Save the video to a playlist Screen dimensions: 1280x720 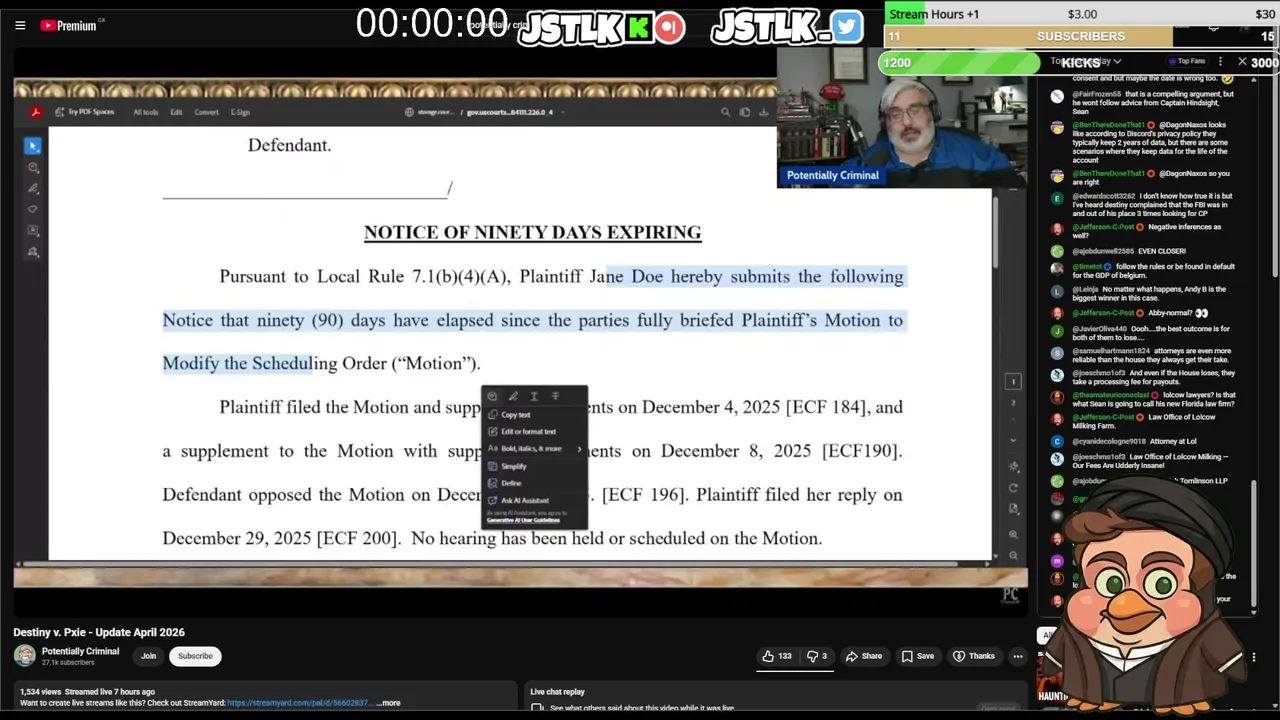(x=918, y=656)
